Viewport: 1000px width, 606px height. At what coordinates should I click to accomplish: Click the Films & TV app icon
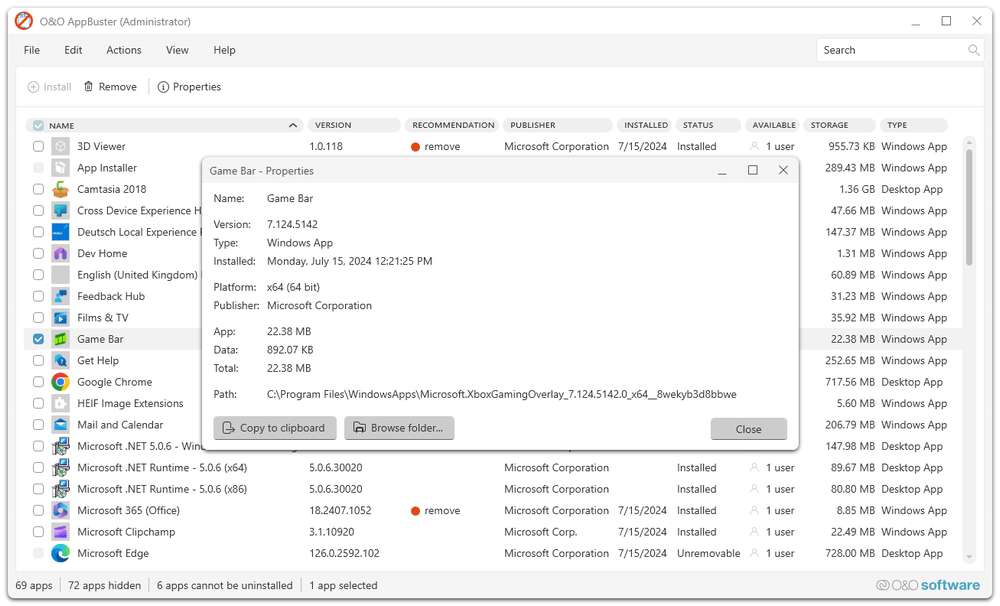(x=60, y=318)
